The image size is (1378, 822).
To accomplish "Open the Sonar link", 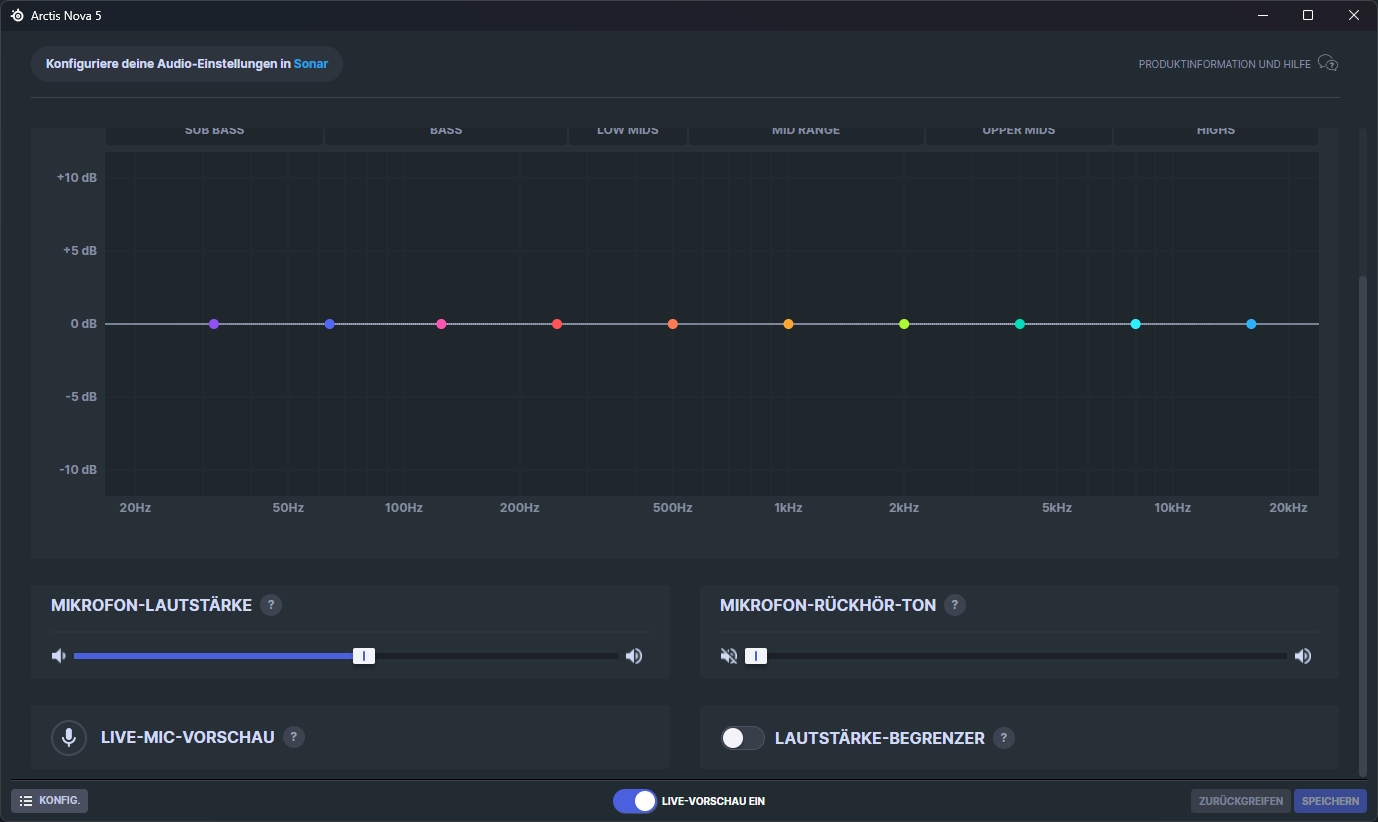I will (310, 64).
